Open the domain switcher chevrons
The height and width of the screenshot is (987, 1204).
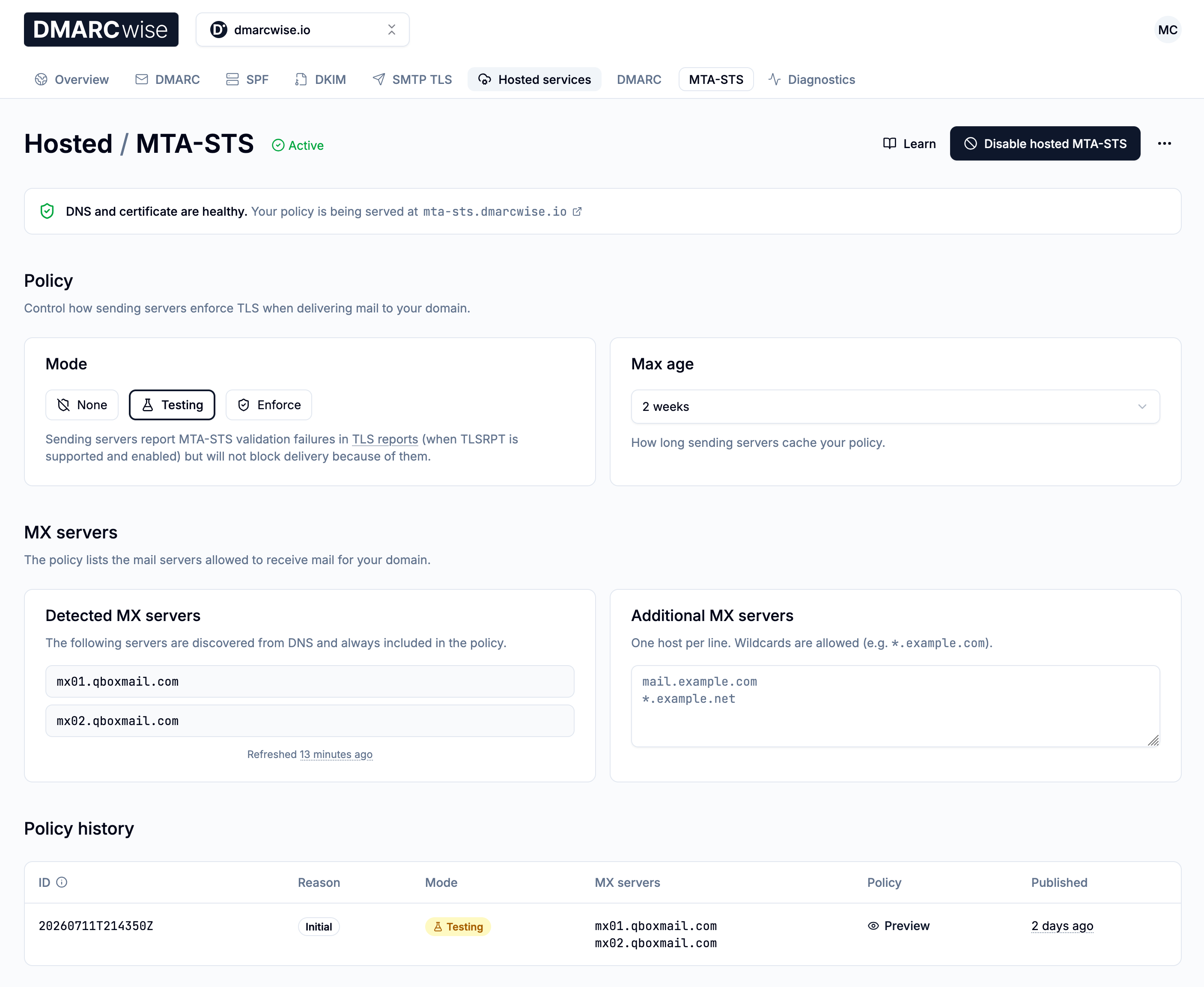click(392, 30)
